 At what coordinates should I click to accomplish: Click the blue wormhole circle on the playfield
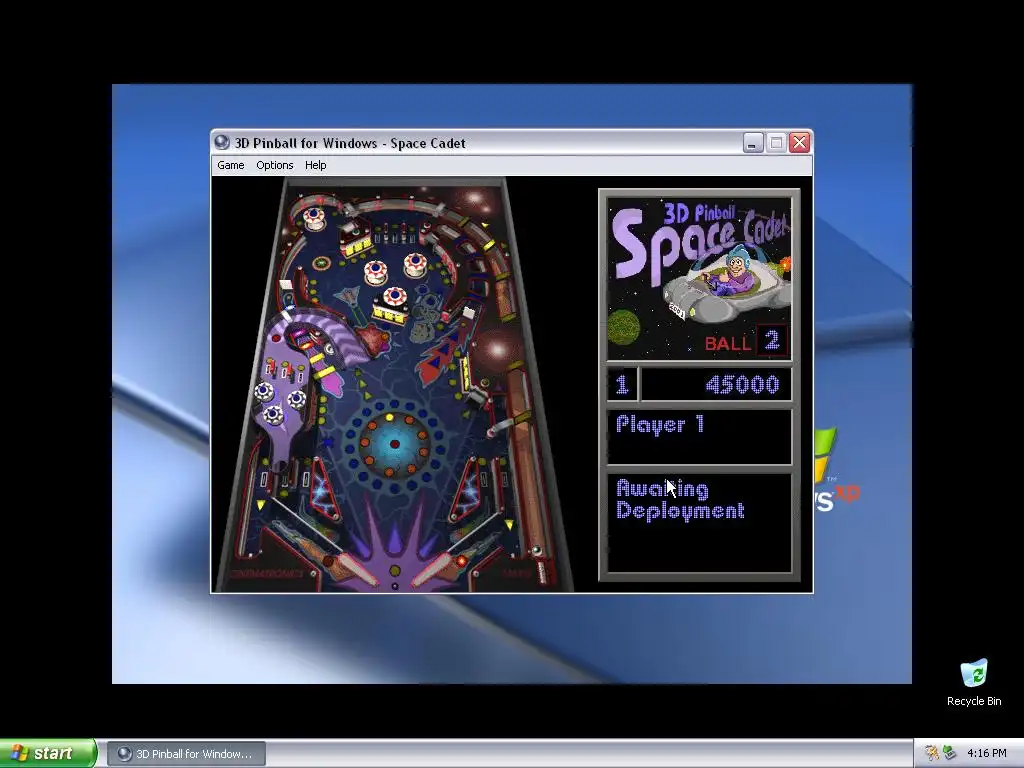tap(394, 444)
